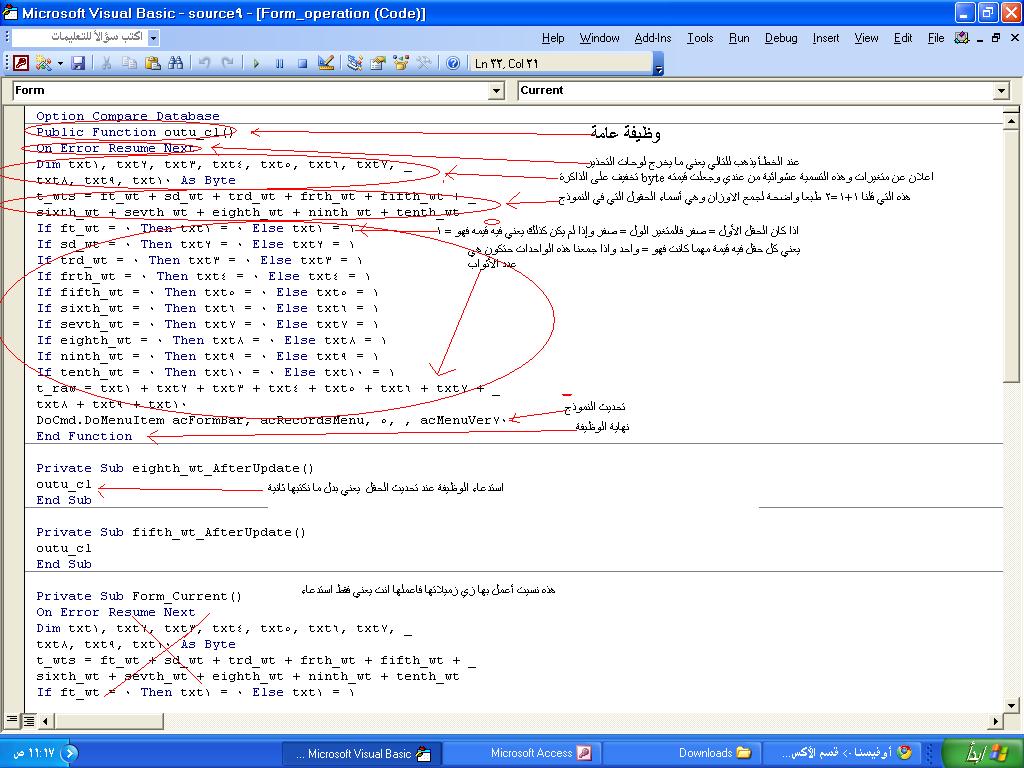1024x768 pixels.
Task: Open the Project Explorer icon
Action: point(355,63)
